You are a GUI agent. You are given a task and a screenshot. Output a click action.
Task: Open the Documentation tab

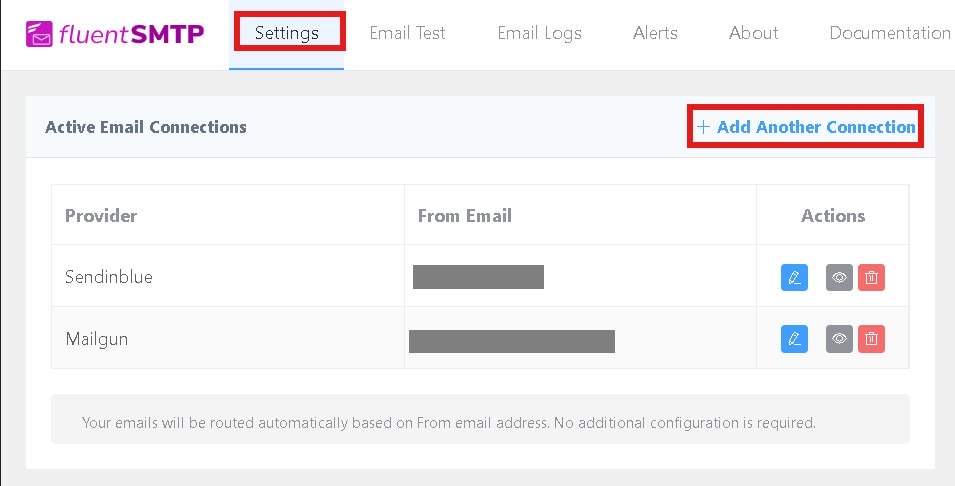point(889,33)
